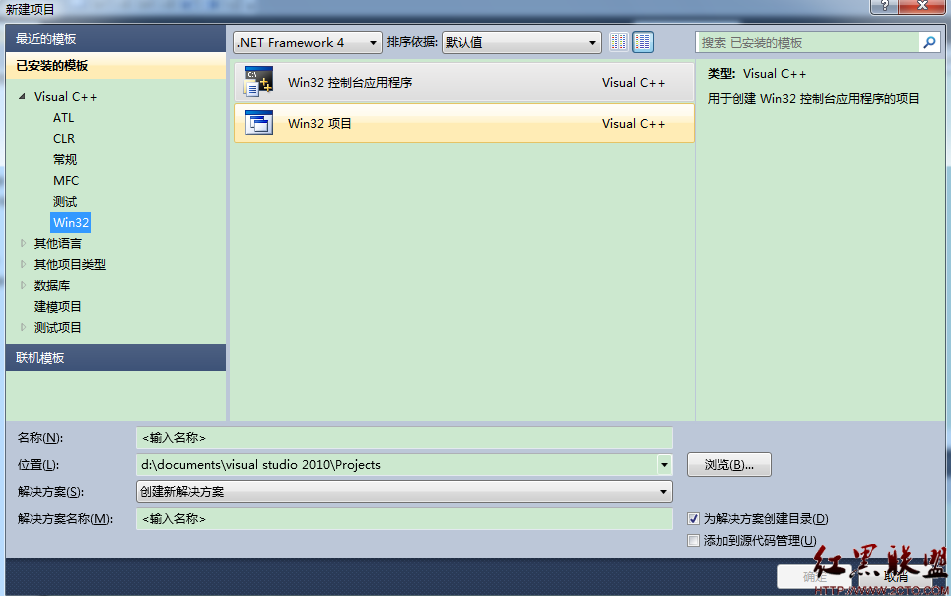Screen dimensions: 951x596
Task: Select CLR under Visual C++
Action: [x=64, y=139]
